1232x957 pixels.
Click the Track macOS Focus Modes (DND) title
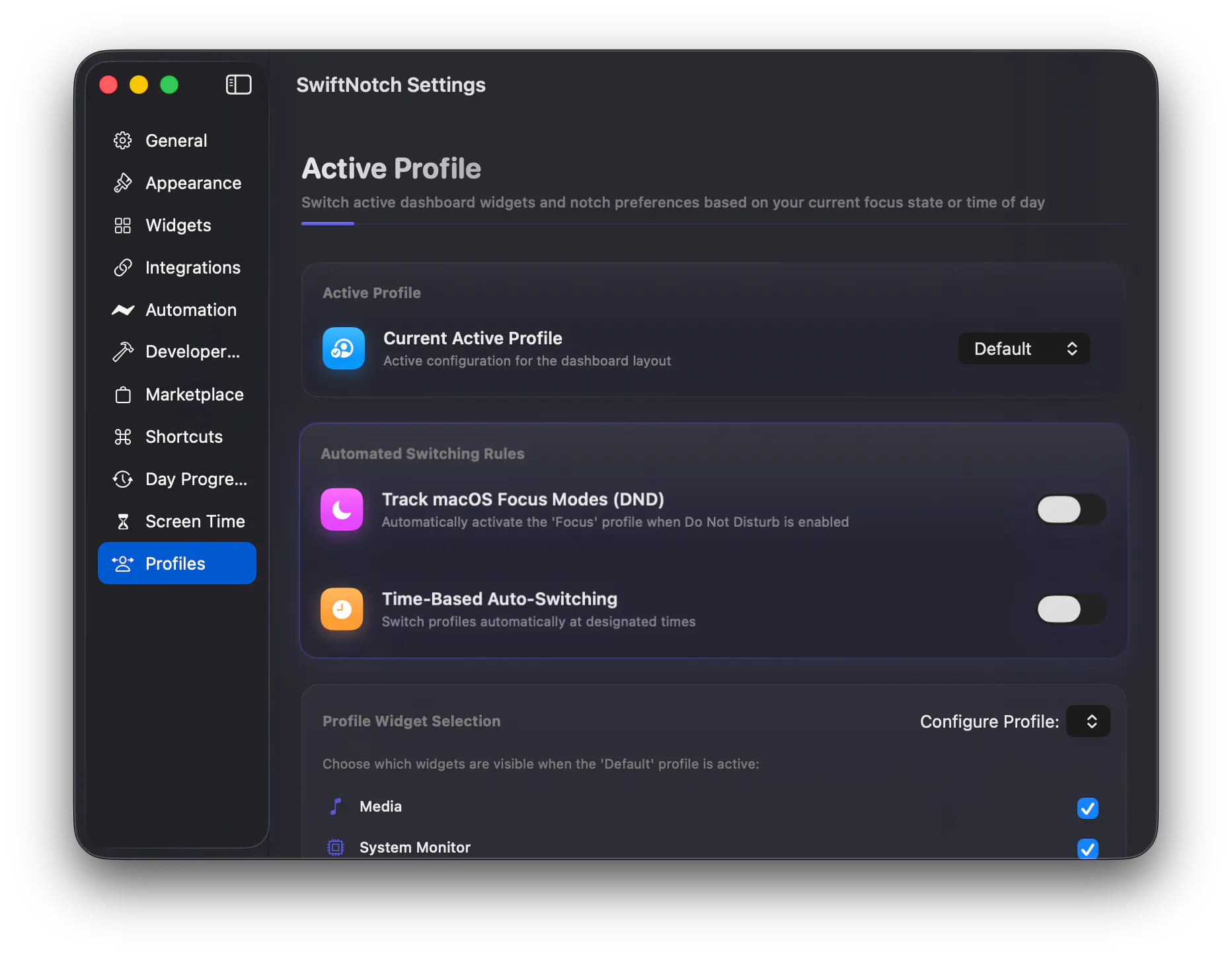[523, 499]
